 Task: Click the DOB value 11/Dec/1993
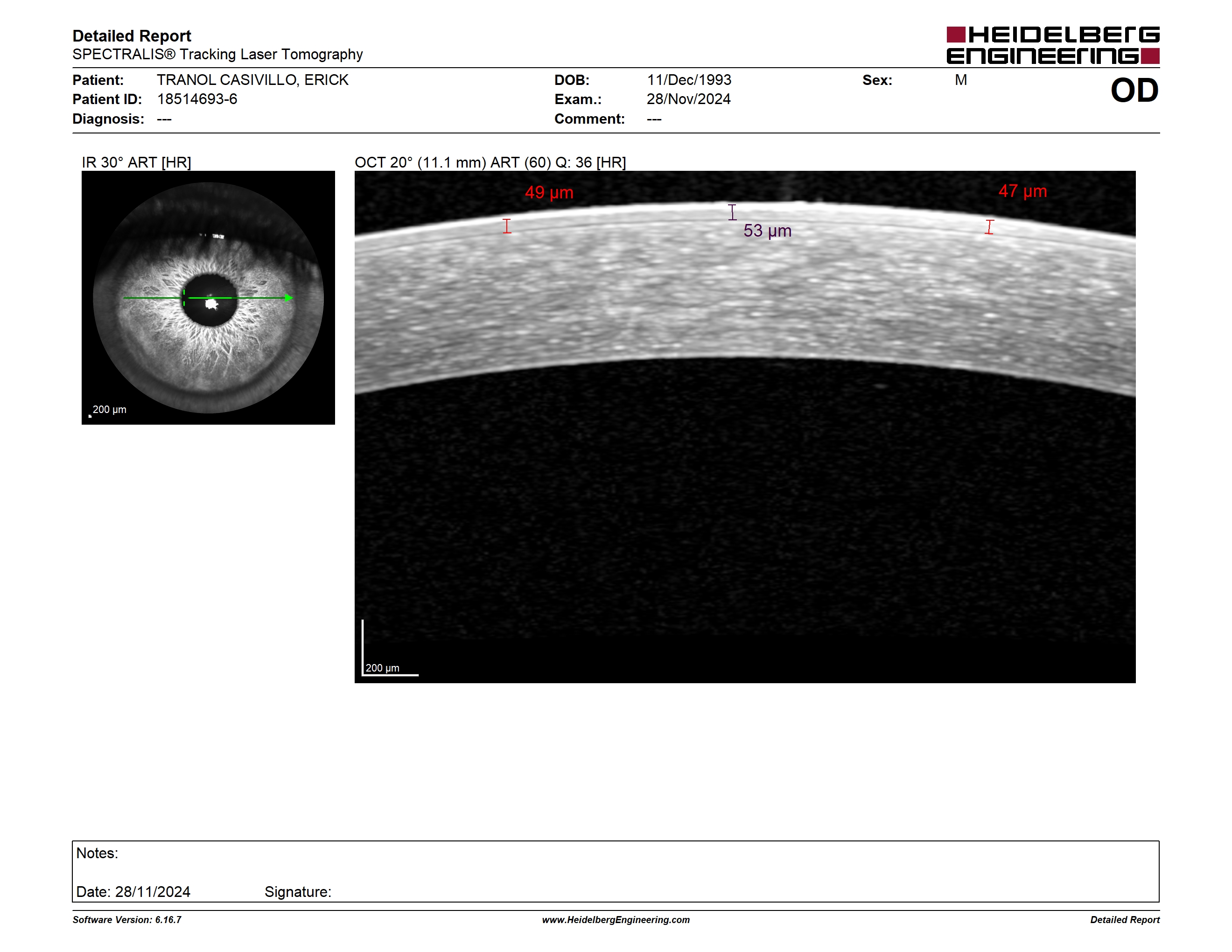point(689,80)
